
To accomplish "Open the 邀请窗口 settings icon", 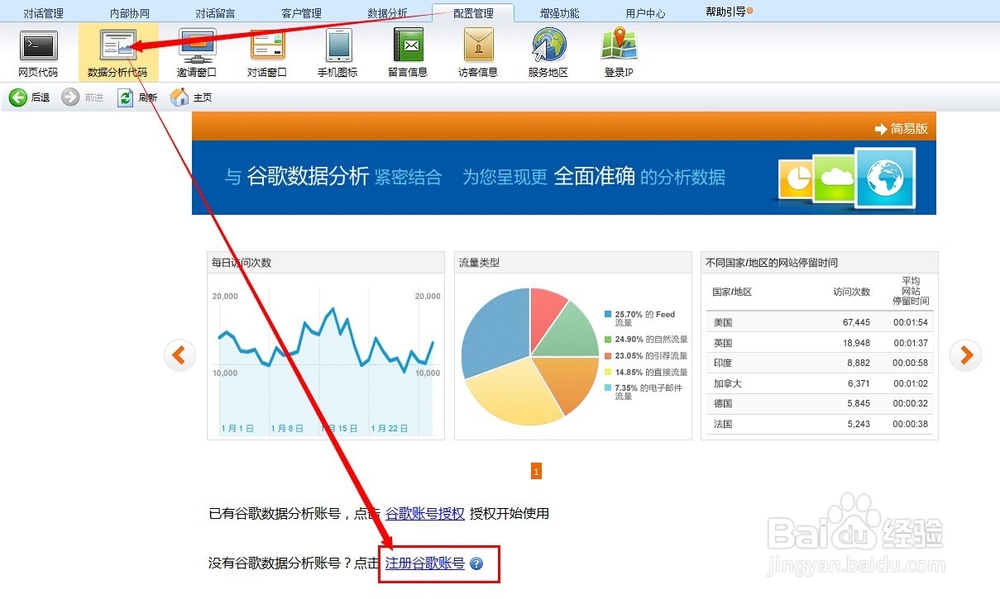I will [197, 53].
